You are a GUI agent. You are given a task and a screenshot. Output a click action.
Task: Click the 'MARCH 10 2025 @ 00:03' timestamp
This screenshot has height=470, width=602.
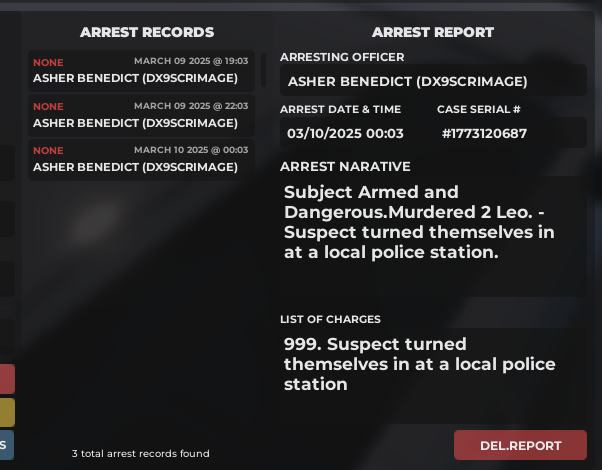(x=191, y=151)
